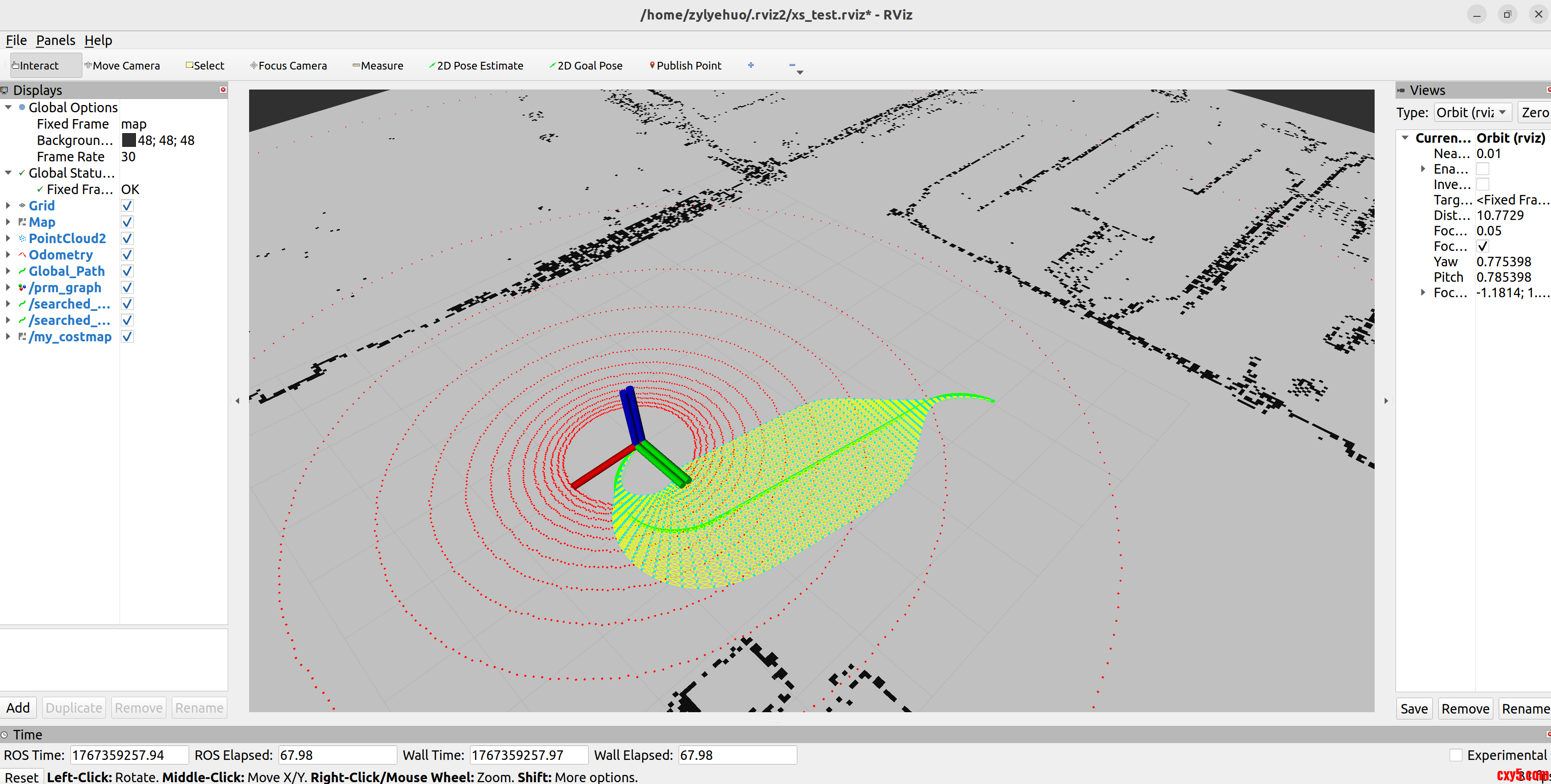Open the File menu
Viewport: 1551px width, 784px height.
[x=16, y=40]
